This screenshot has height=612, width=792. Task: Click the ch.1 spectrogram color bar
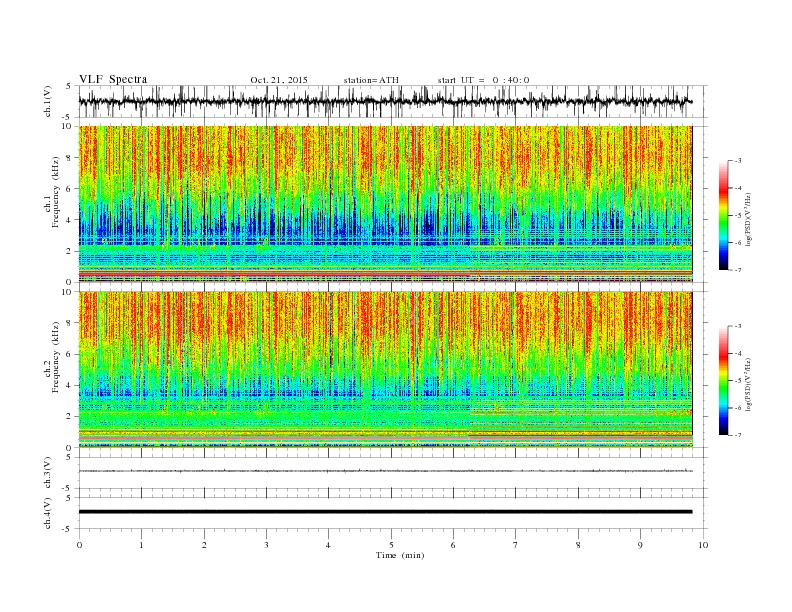pos(723,215)
